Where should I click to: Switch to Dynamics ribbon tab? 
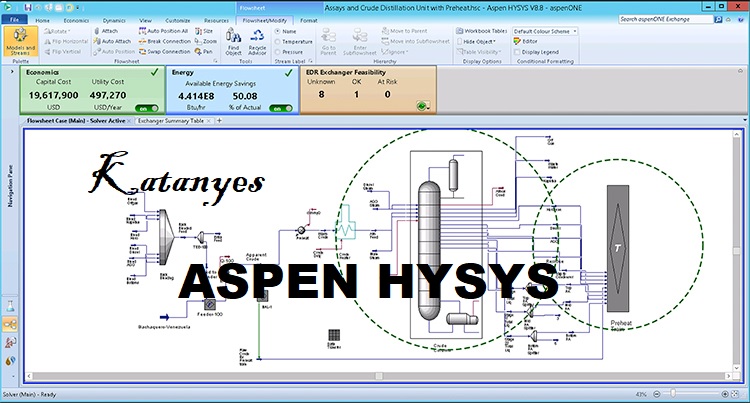pyautogui.click(x=114, y=21)
